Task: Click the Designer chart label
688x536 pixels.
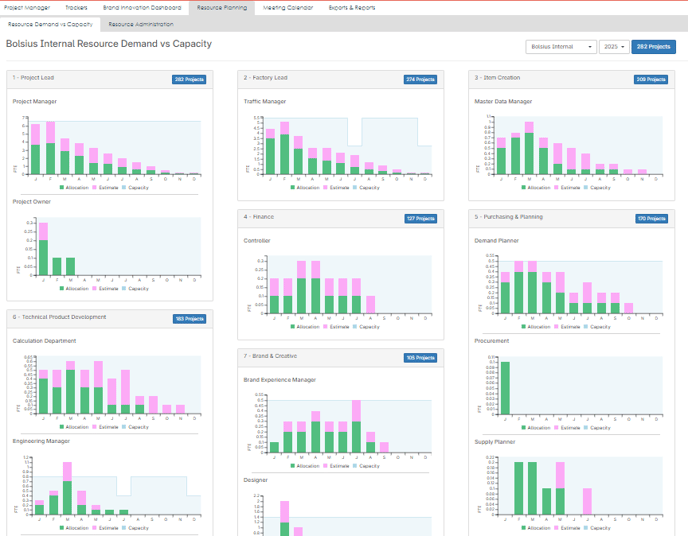Action: pos(255,480)
